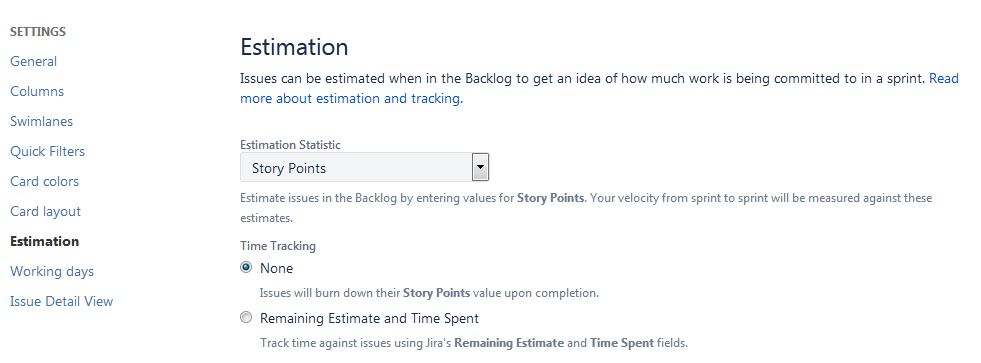Viewport: 981px width, 363px height.
Task: Open the Estimation Statistic dropdown arrow
Action: click(x=480, y=168)
